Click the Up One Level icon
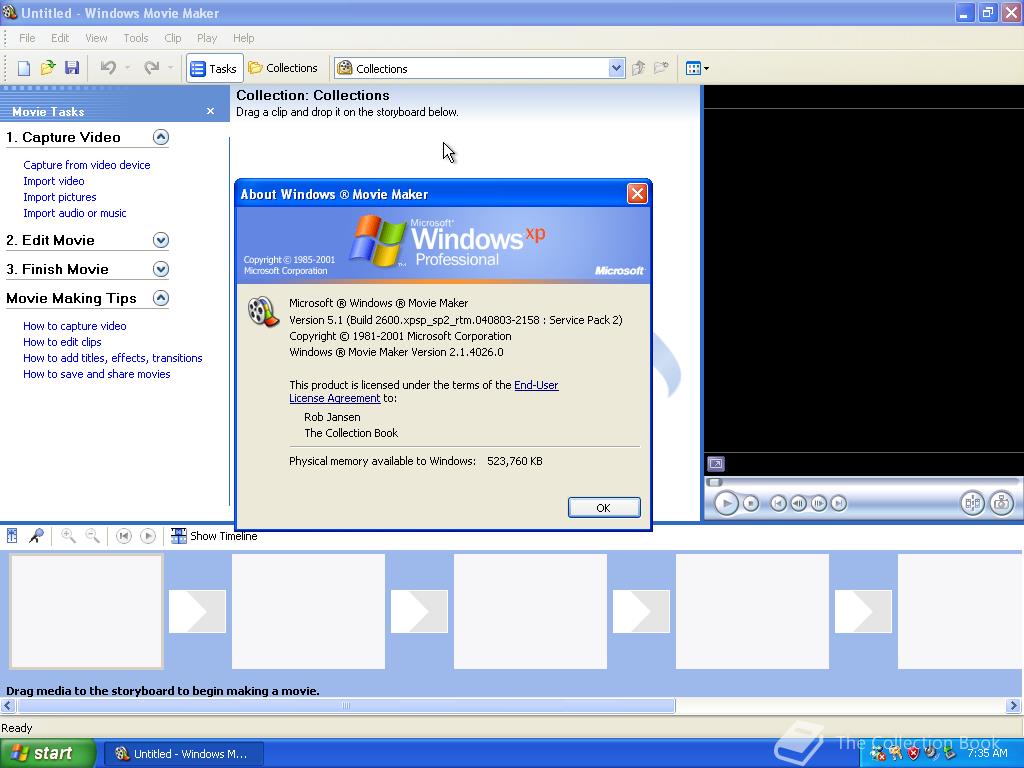This screenshot has height=768, width=1024. point(639,68)
